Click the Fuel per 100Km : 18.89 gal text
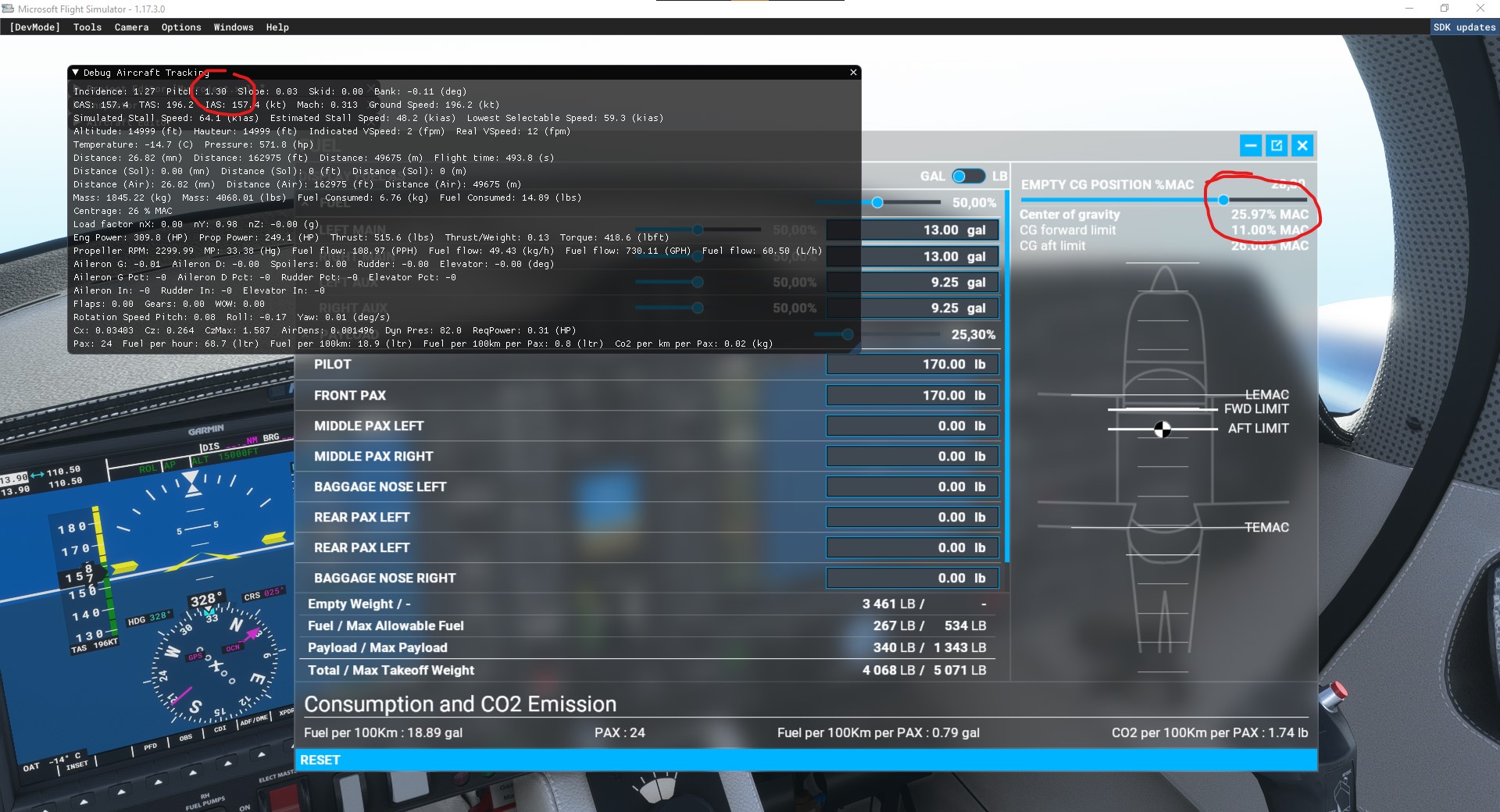The image size is (1500, 812). [383, 733]
